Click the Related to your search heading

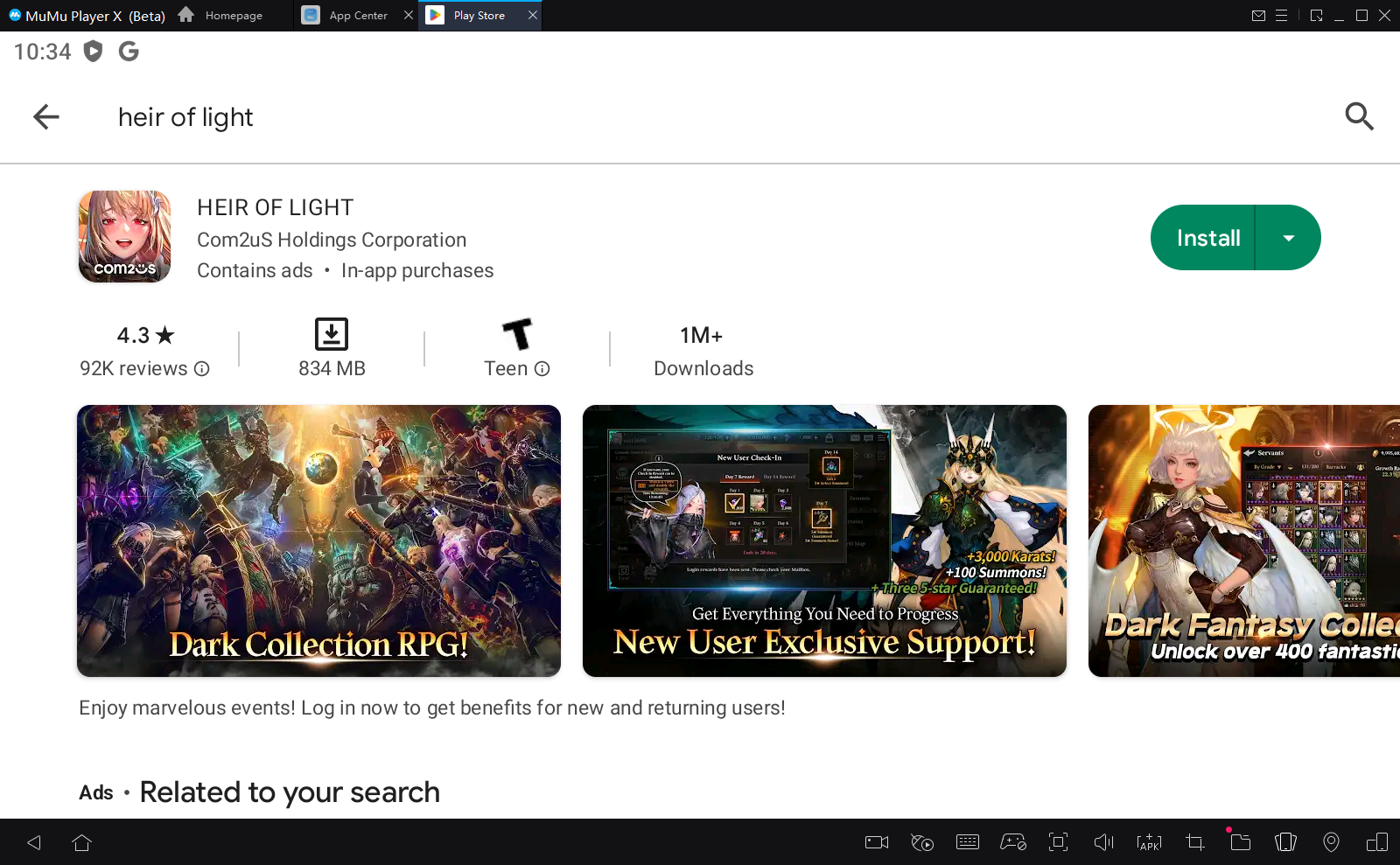(x=290, y=792)
